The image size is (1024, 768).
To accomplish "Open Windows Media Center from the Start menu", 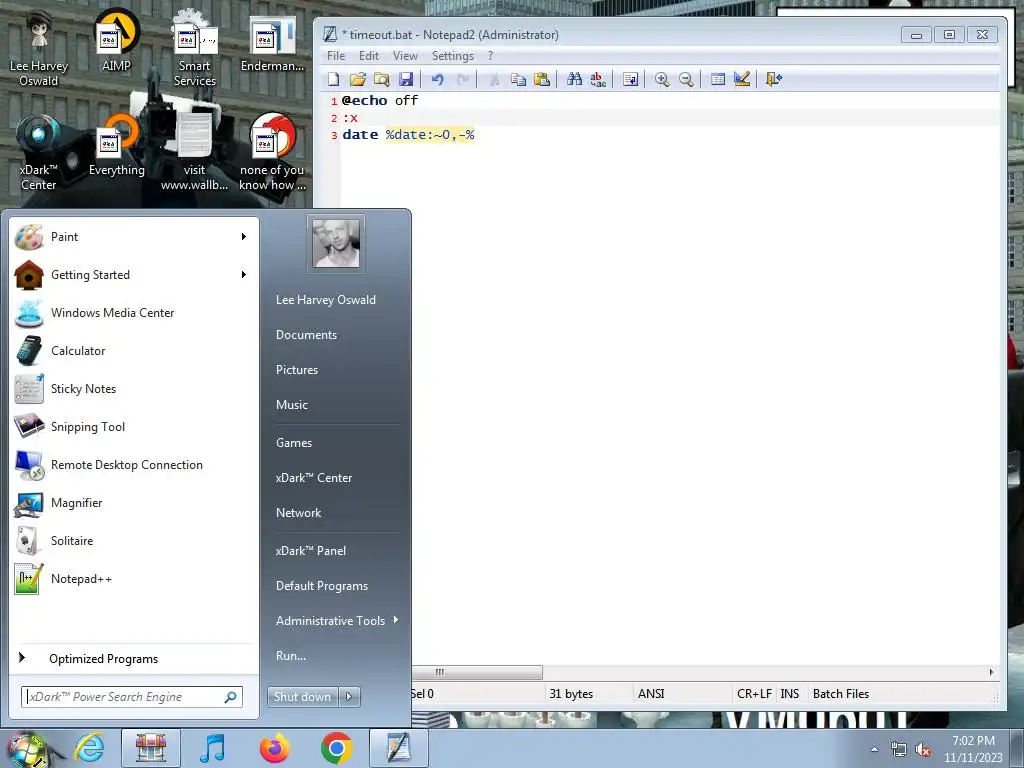I will 133,313.
